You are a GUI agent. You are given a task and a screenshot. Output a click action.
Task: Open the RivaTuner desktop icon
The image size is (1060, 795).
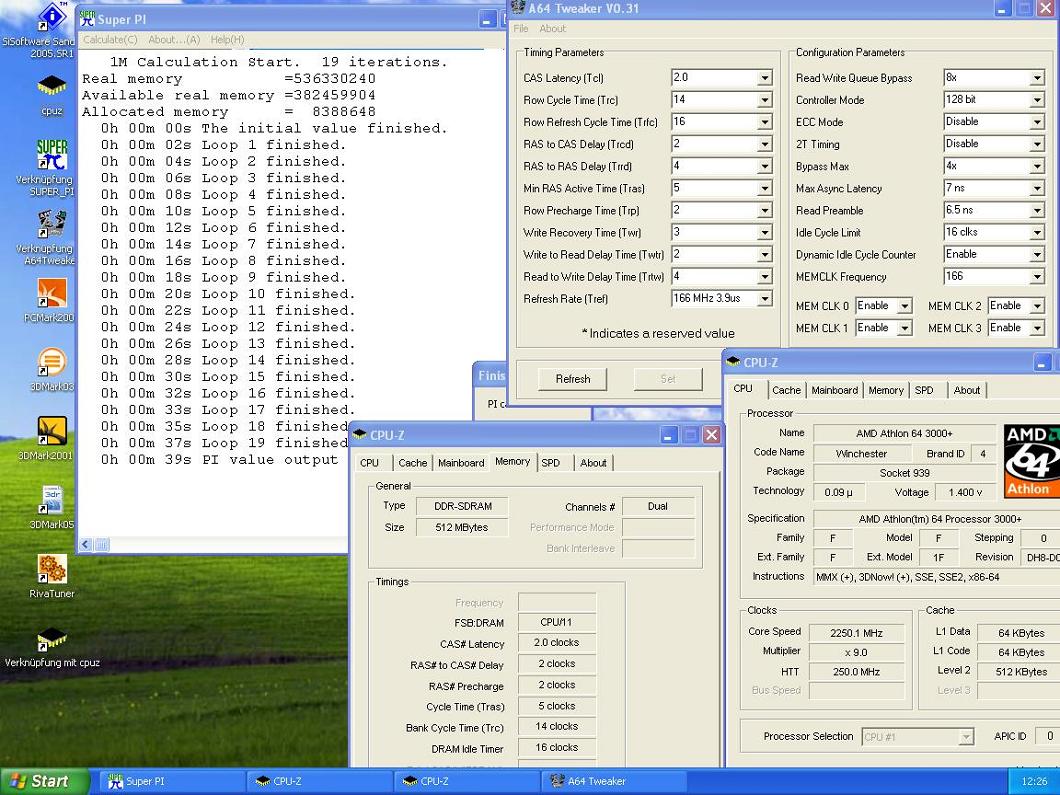(51, 569)
